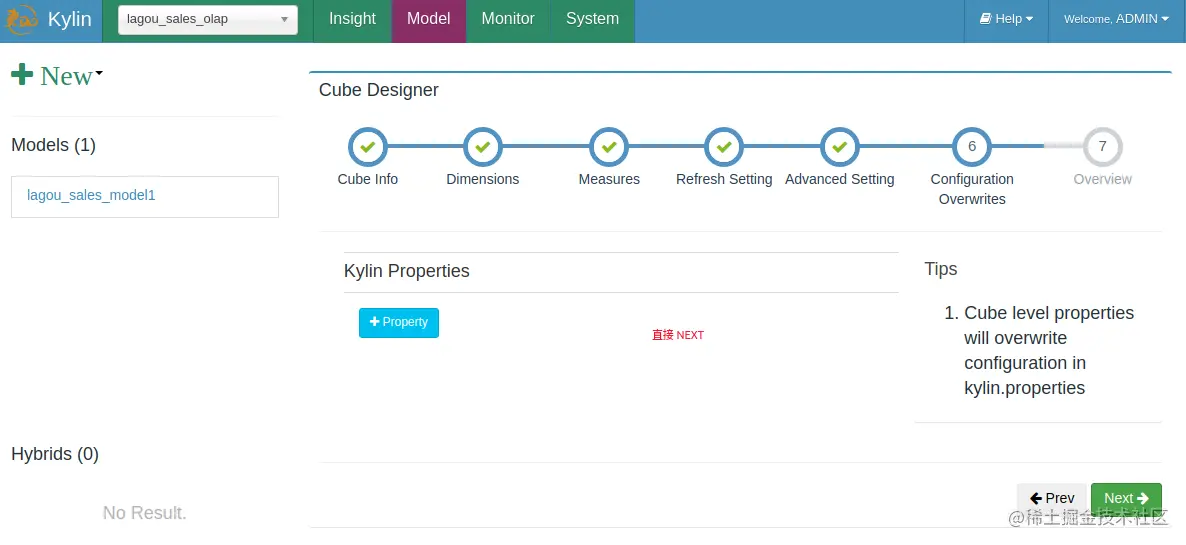Open the Kylin home link

tap(70, 19)
